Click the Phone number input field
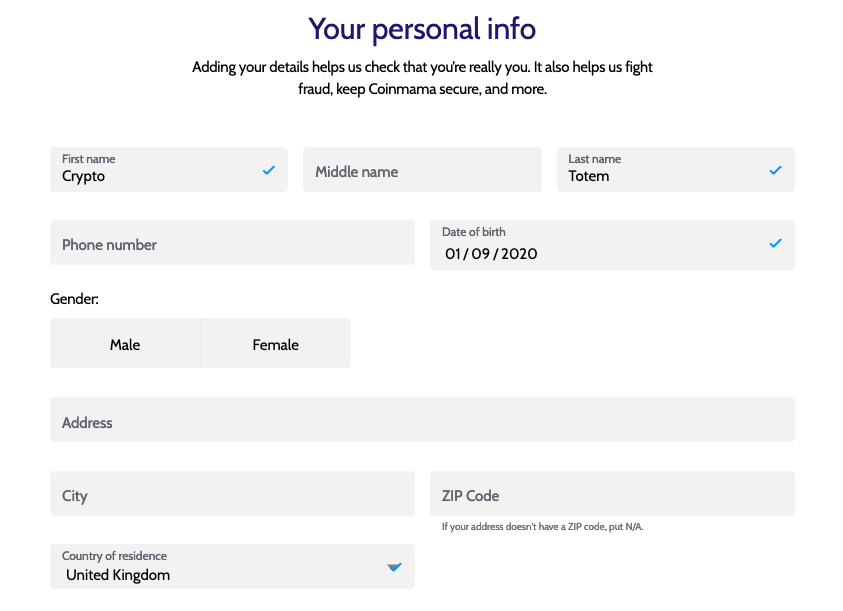Image resolution: width=843 pixels, height=611 pixels. 232,243
